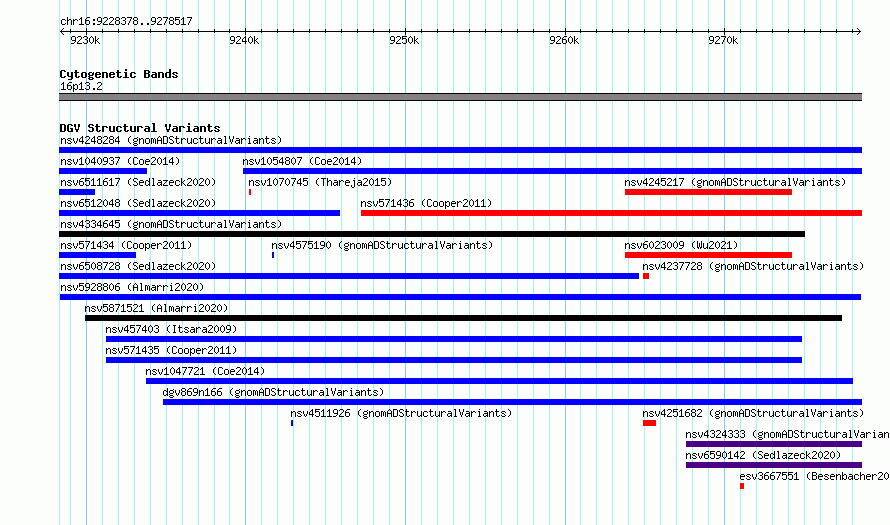Screen dimensions: 890x525
Task: Select the red bar under nsv6023009
Action: [708, 255]
